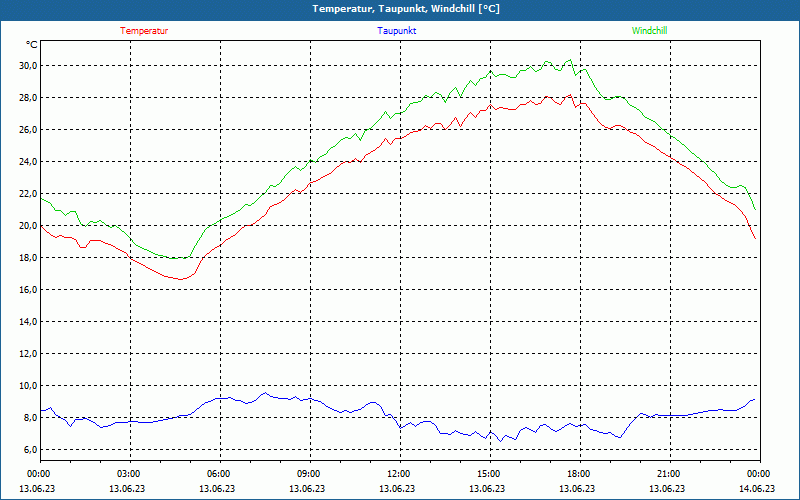Click the 12:00 time axis label

pyautogui.click(x=400, y=474)
